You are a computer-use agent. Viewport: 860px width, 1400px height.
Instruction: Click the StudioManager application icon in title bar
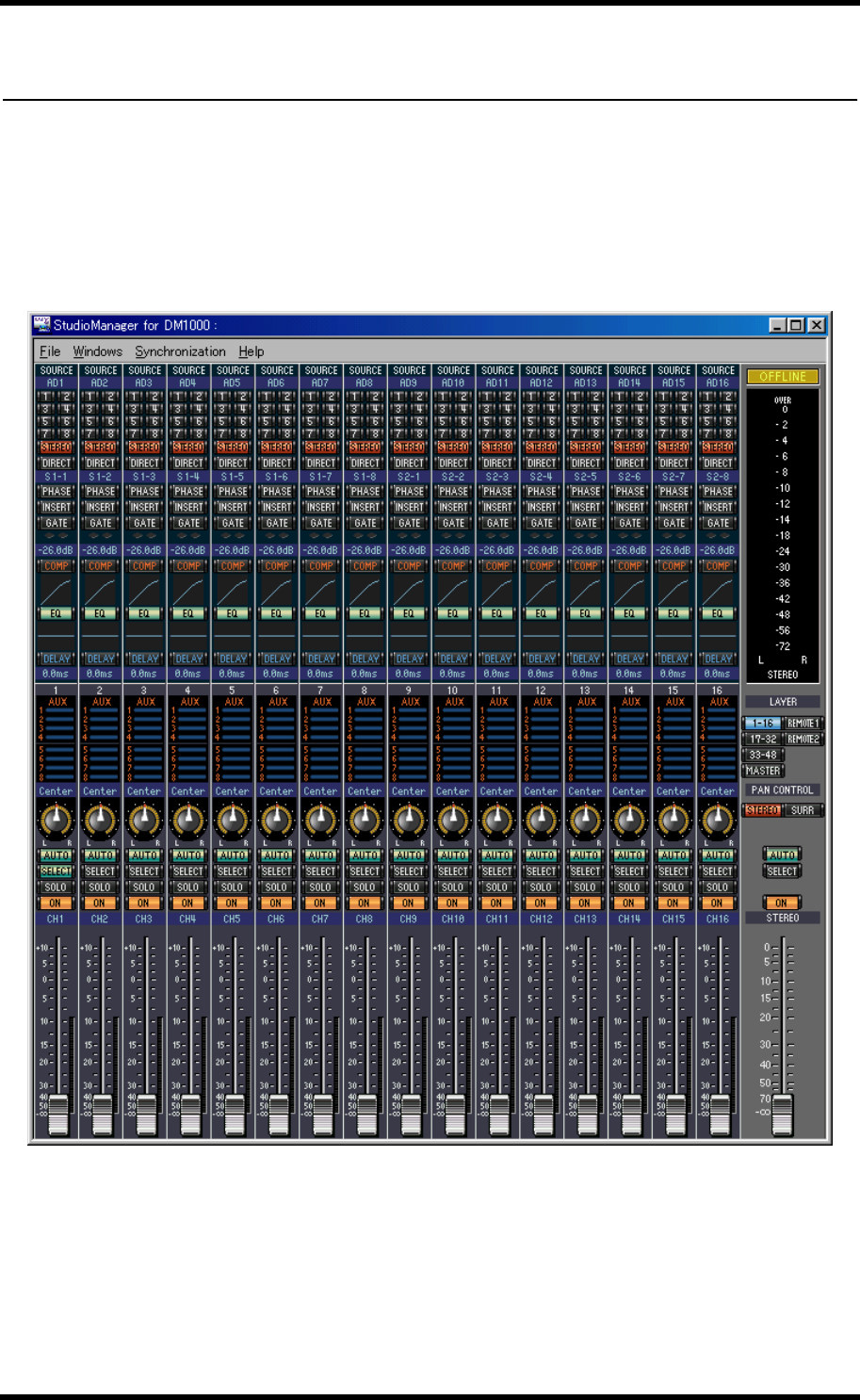pyautogui.click(x=41, y=324)
